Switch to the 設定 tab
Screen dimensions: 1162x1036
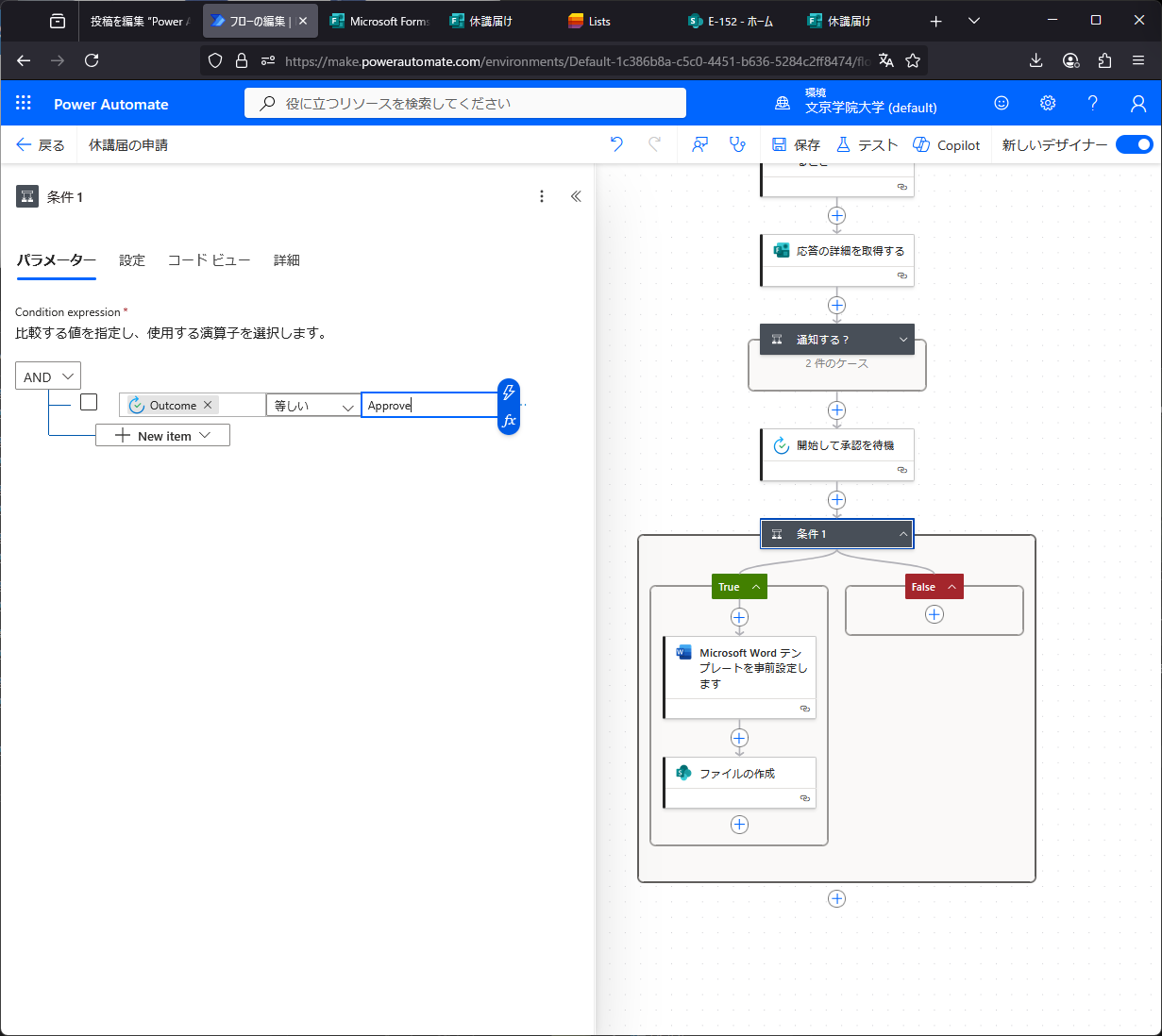coord(132,260)
